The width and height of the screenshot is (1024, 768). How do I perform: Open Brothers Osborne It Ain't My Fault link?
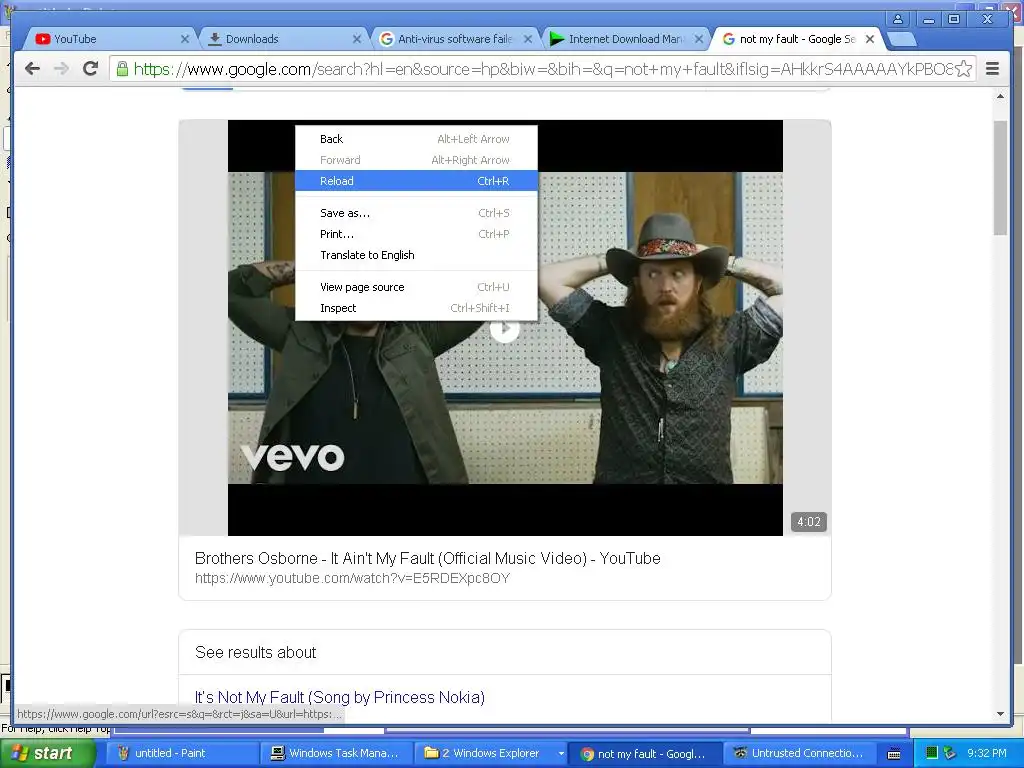pos(428,558)
